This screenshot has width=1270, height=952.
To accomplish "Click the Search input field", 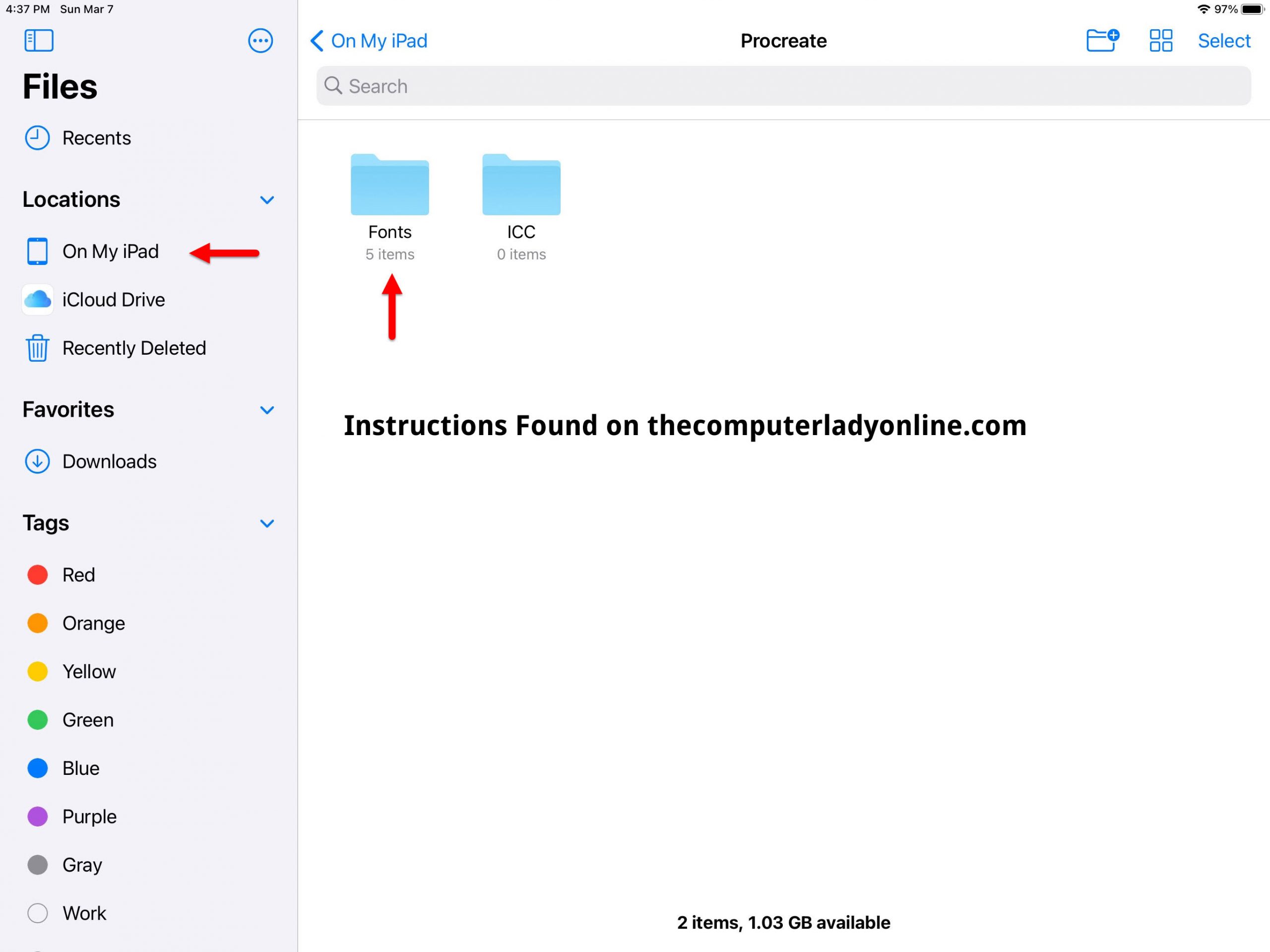I will click(783, 85).
